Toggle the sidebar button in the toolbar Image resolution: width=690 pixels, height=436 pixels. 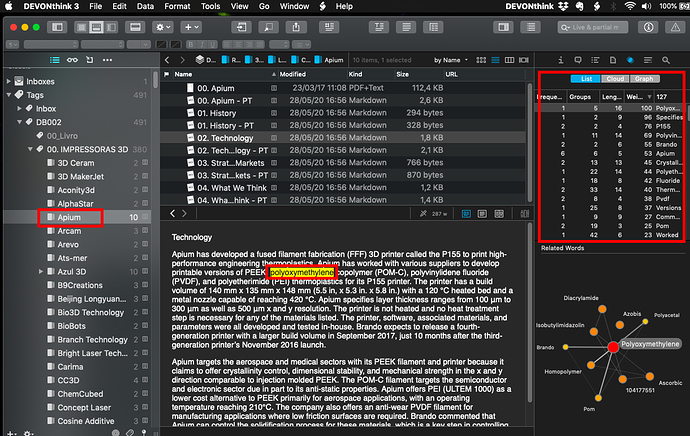point(57,27)
